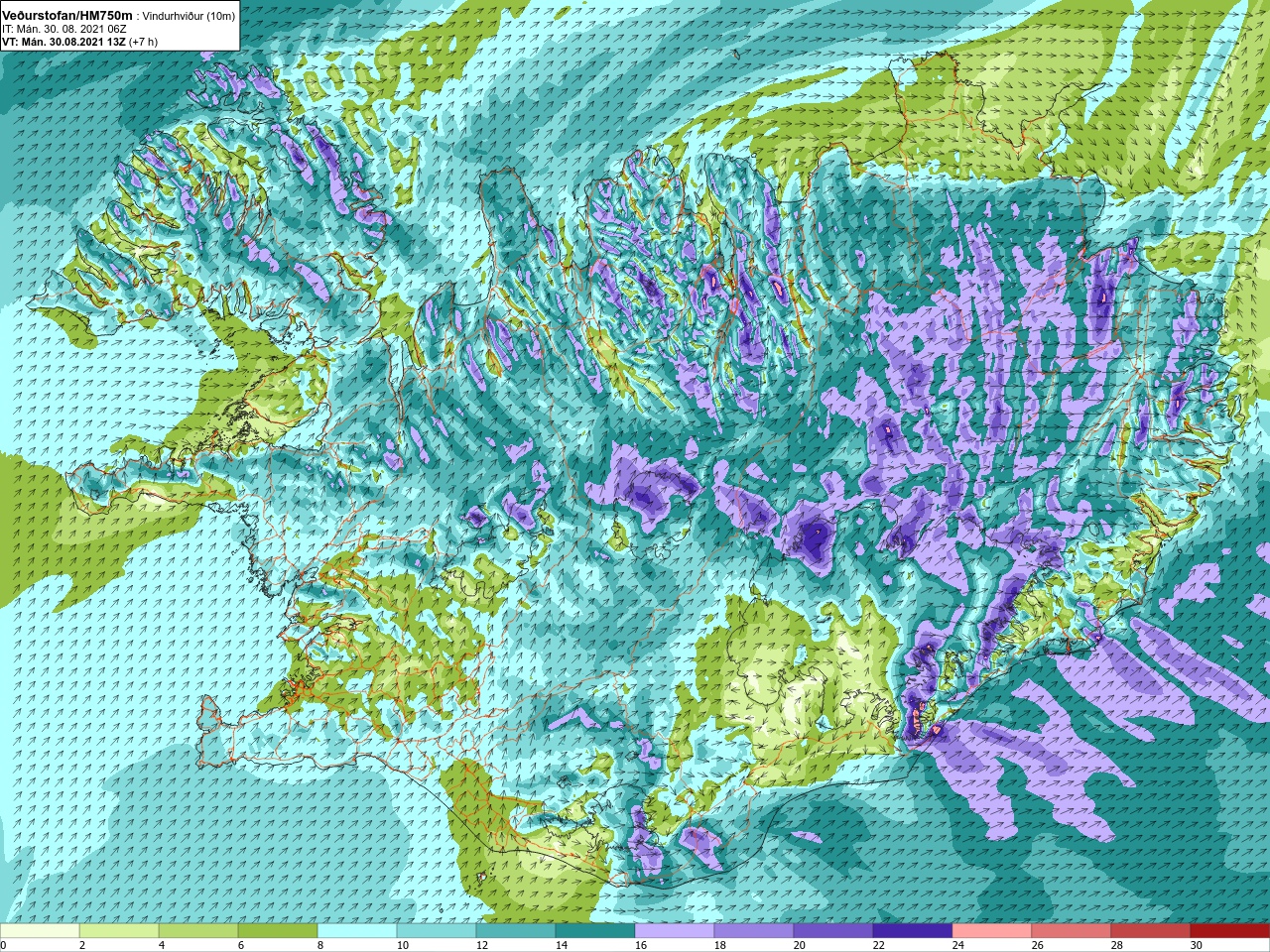
Task: Click the legend swatch for 18–20 m/s
Action: [754, 931]
